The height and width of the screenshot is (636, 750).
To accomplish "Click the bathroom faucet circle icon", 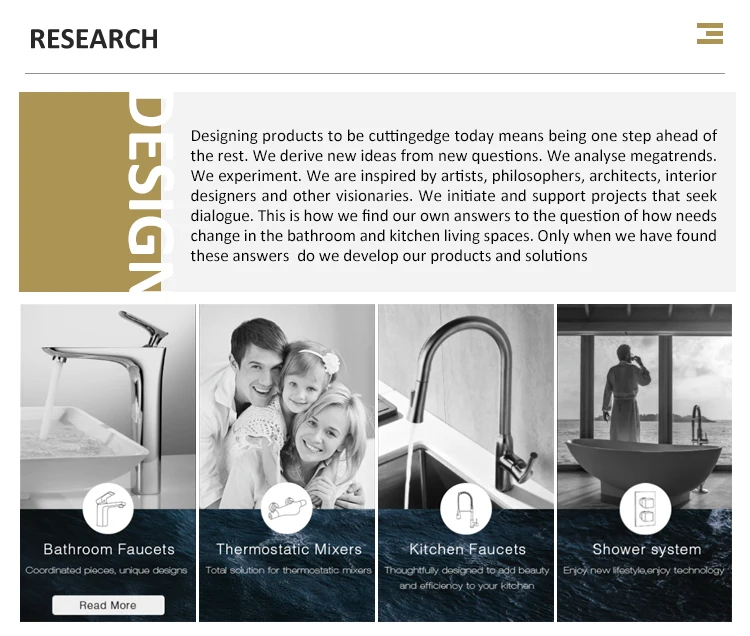I will (x=108, y=508).
